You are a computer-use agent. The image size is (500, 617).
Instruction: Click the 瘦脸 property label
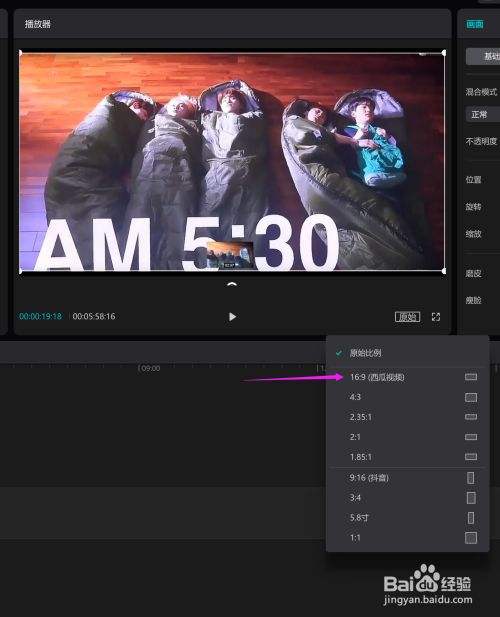(474, 301)
